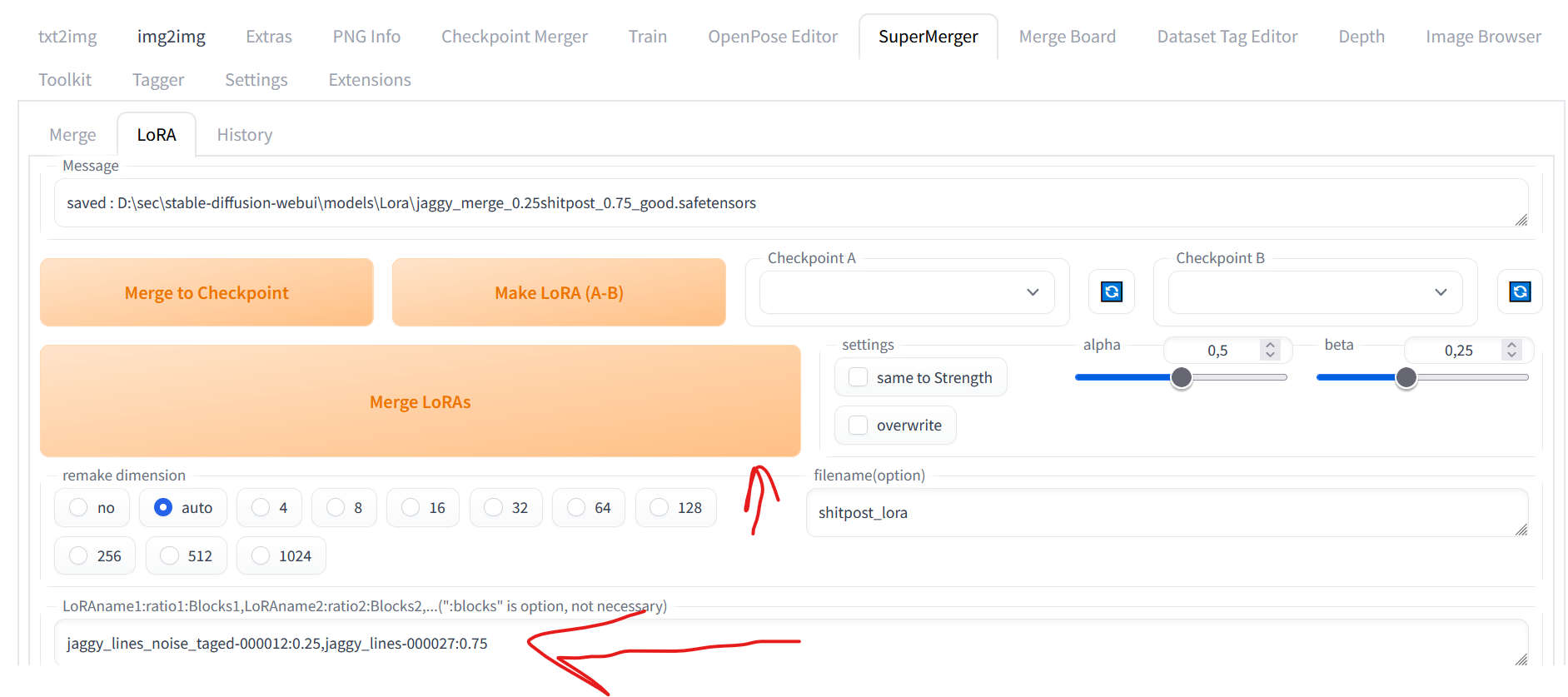Switch to the Merge sub-tab
Screen dimensions: 1568x697
click(72, 135)
